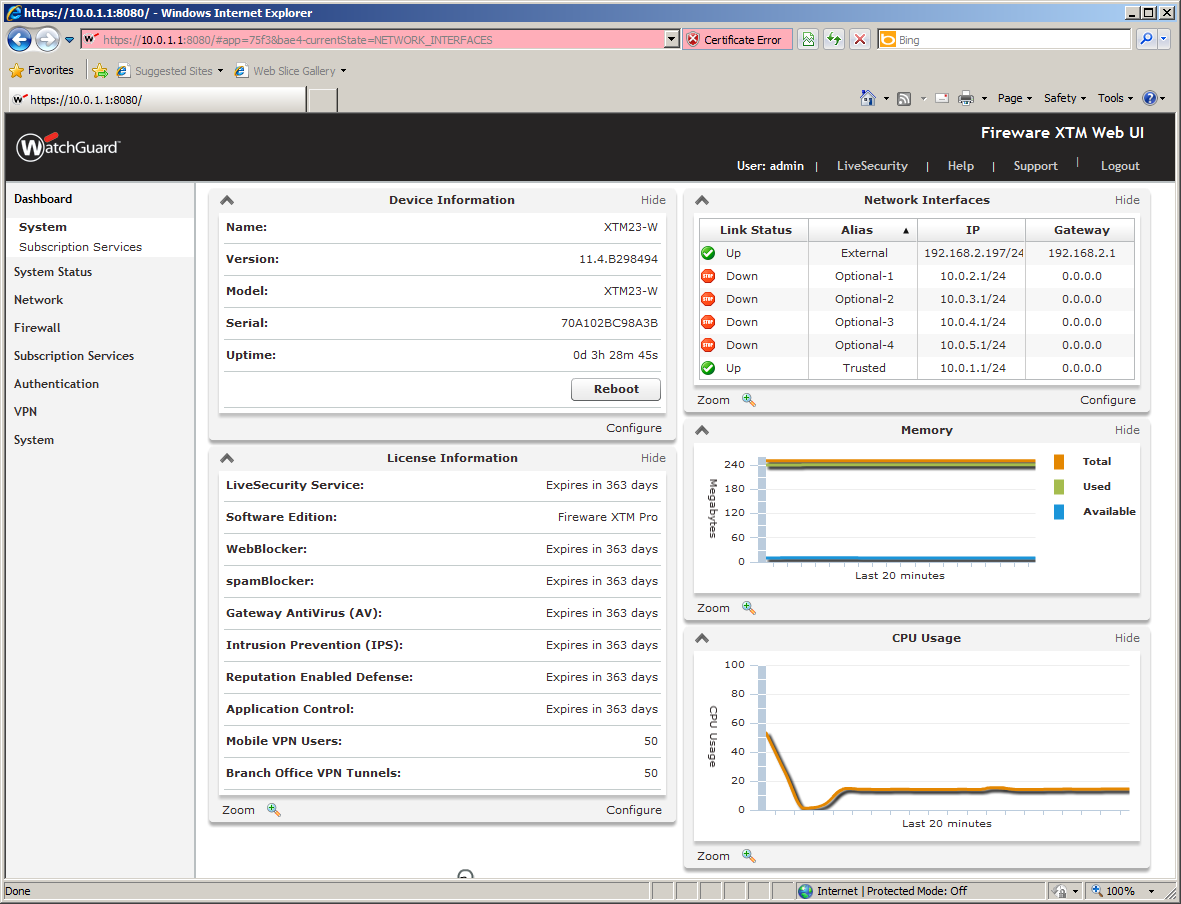The width and height of the screenshot is (1181, 904).
Task: Open the search provider dropdown arrow
Action: tap(1165, 39)
